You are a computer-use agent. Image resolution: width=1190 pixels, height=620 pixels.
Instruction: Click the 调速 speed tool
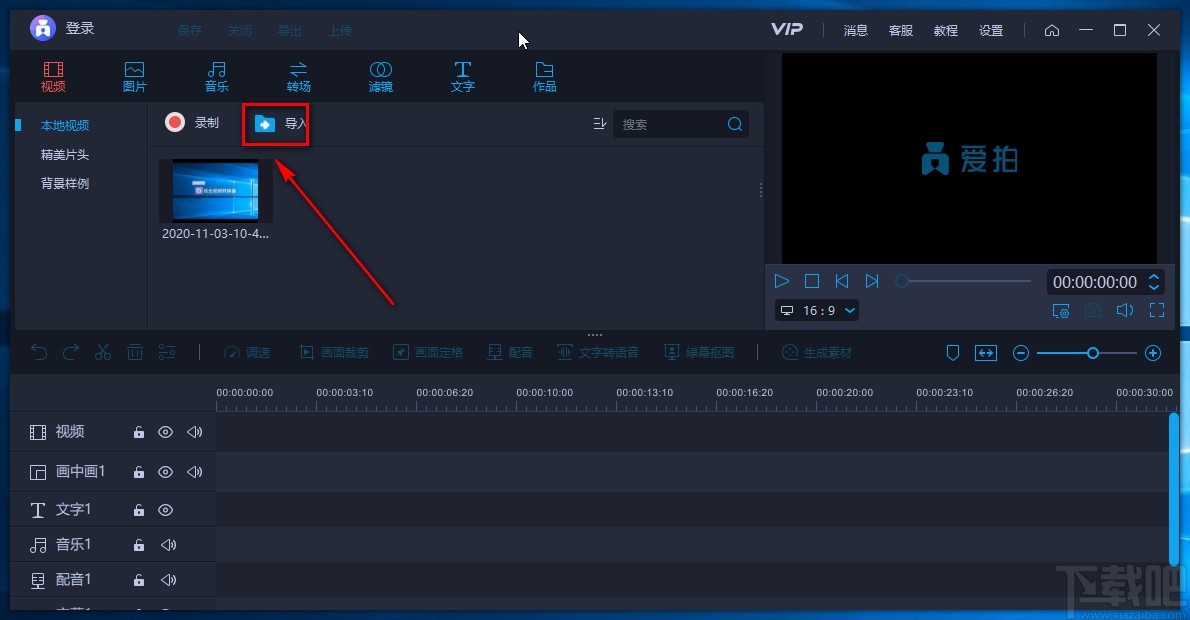pos(247,353)
